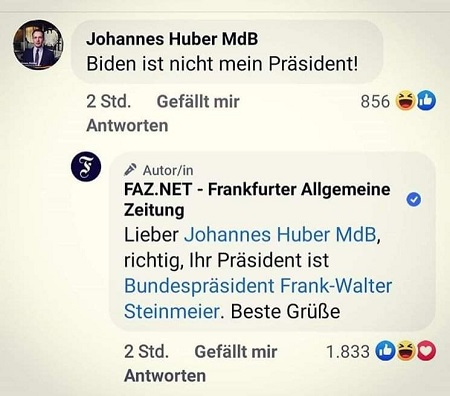The image size is (450, 396).
Task: Open the tagged Johannes Huber MdB link
Action: pyautogui.click(x=280, y=235)
